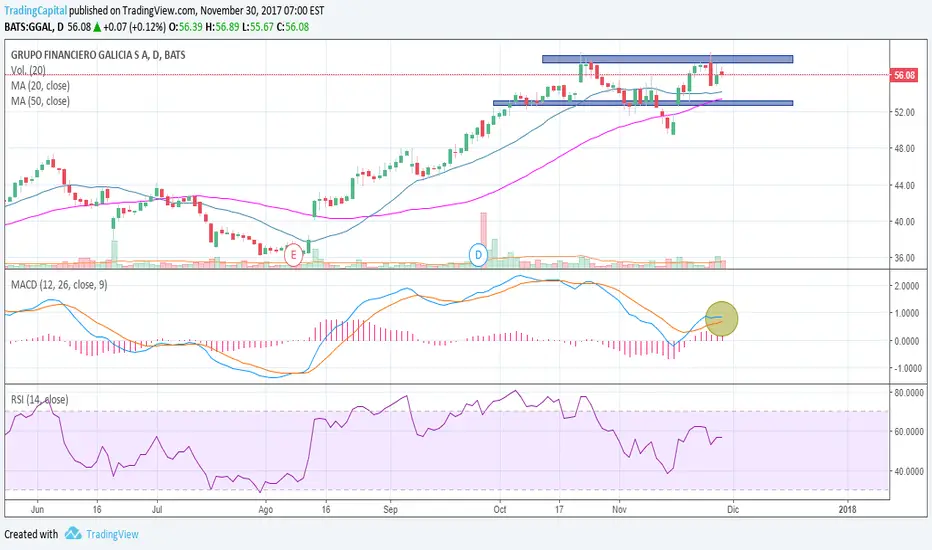The width and height of the screenshot is (932, 550).
Task: Click the 36.00 price axis label
Action: 904,259
